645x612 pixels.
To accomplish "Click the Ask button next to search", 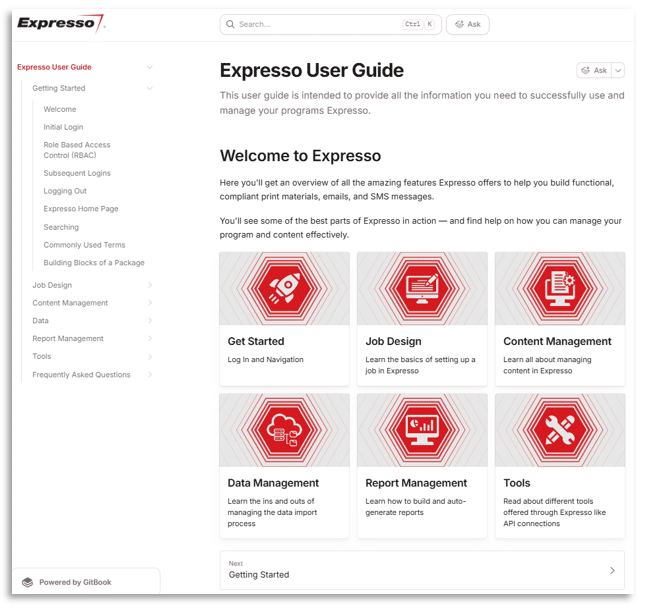I will tap(467, 24).
